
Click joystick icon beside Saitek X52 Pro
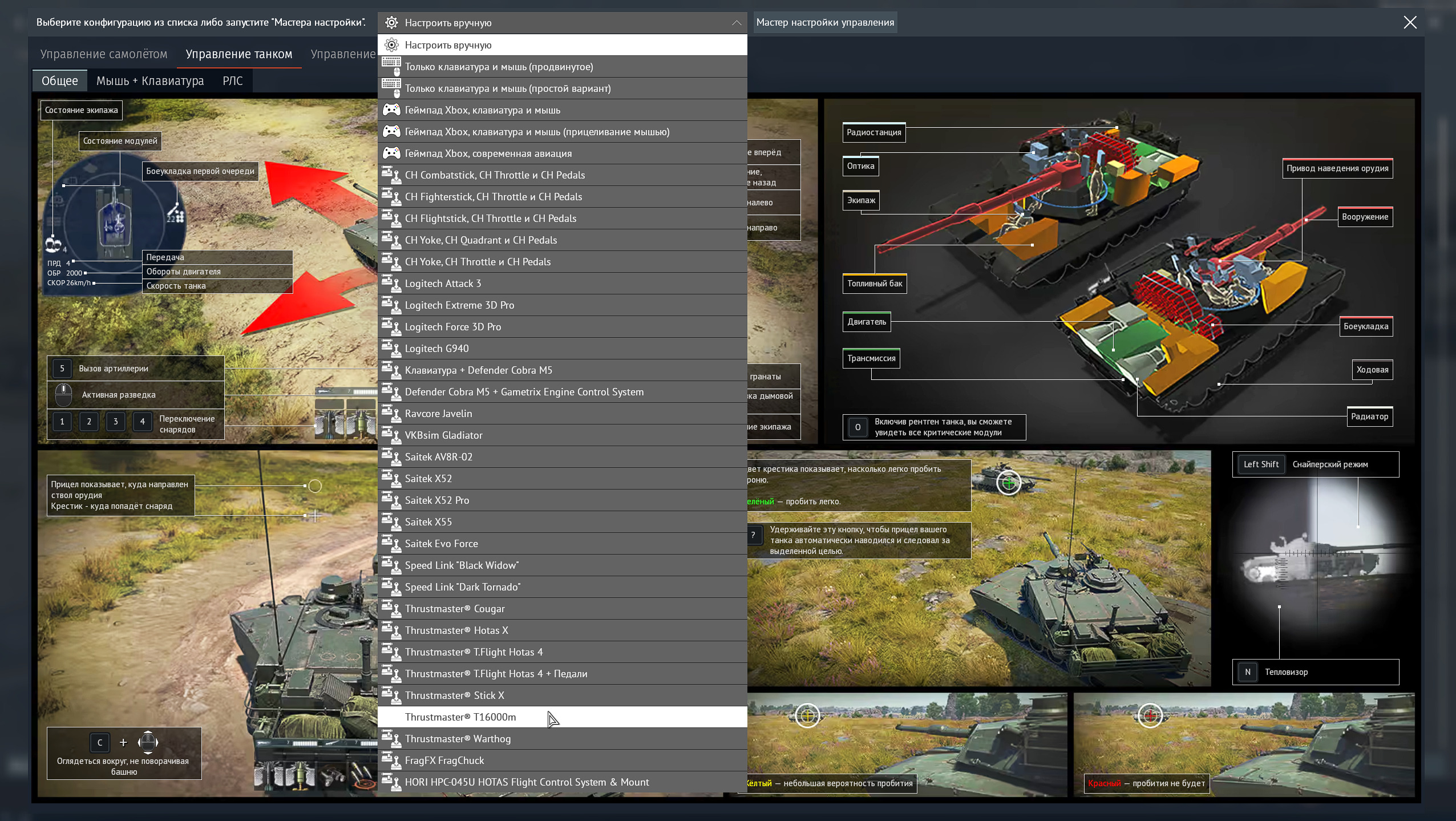click(x=391, y=500)
